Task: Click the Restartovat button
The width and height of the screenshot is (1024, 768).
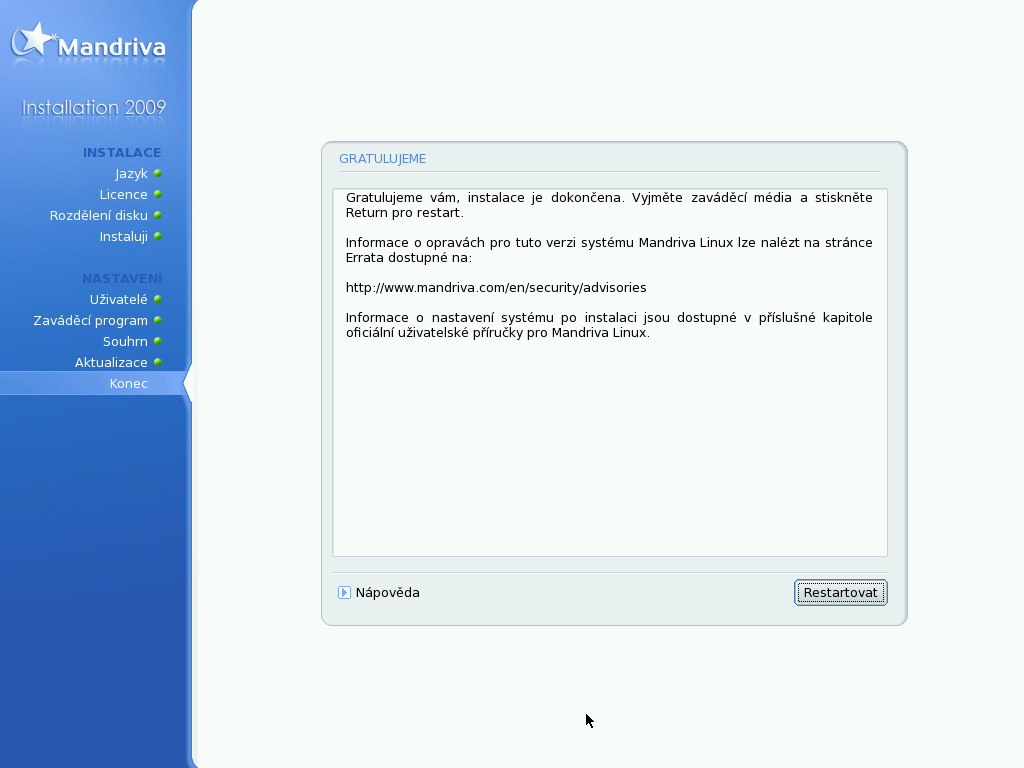Action: tap(840, 592)
